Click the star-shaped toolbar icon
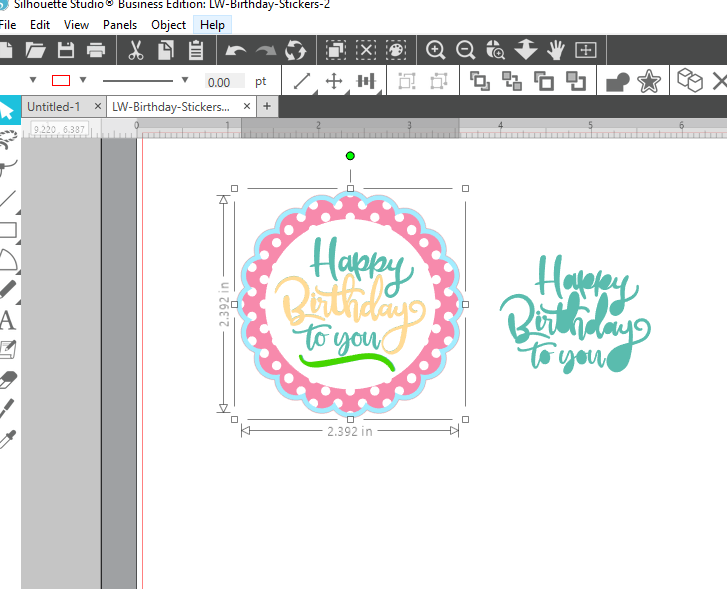 tap(648, 81)
